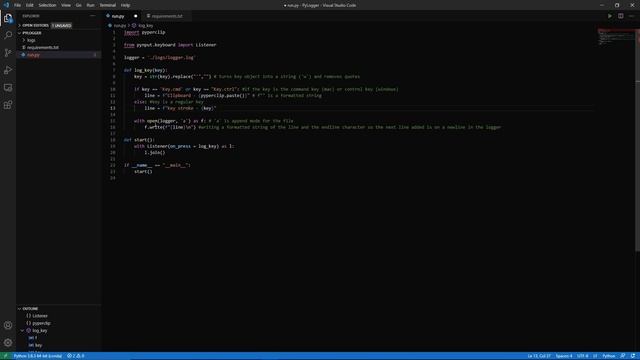Image resolution: width=640 pixels, height=360 pixels.
Task: Open the File menu
Action: 18,5
